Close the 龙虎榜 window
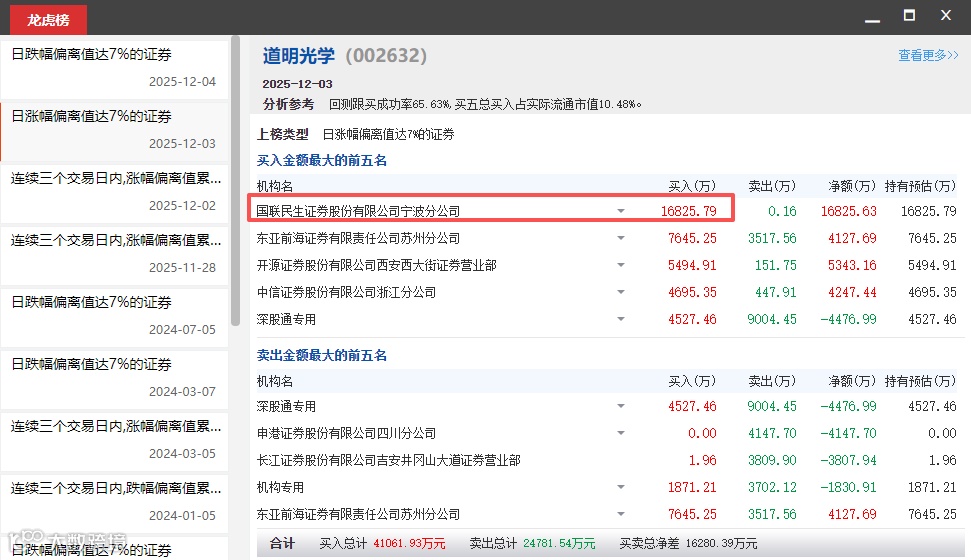 946,15
